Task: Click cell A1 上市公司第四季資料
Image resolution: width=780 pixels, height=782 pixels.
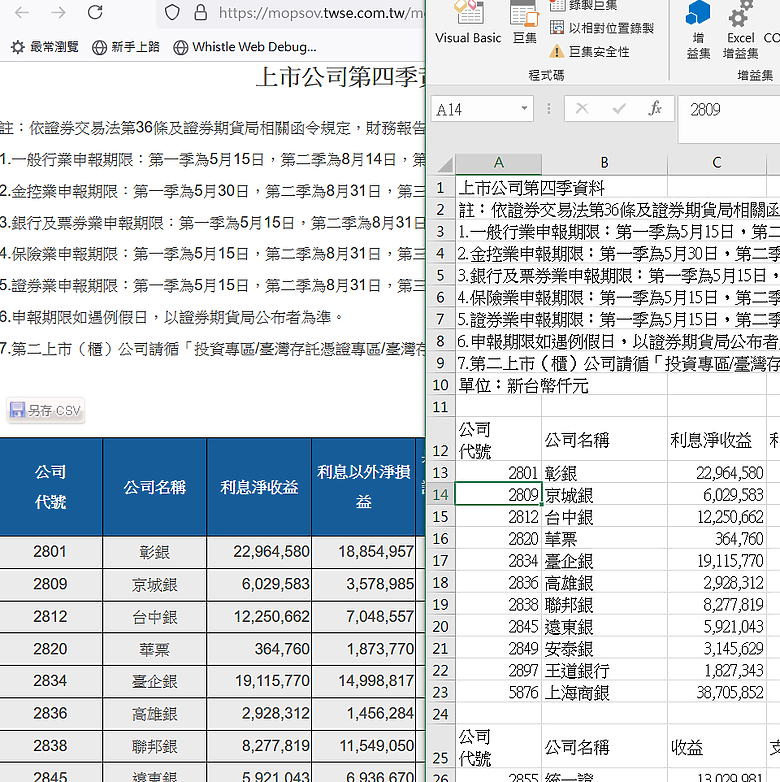Action: coord(499,188)
